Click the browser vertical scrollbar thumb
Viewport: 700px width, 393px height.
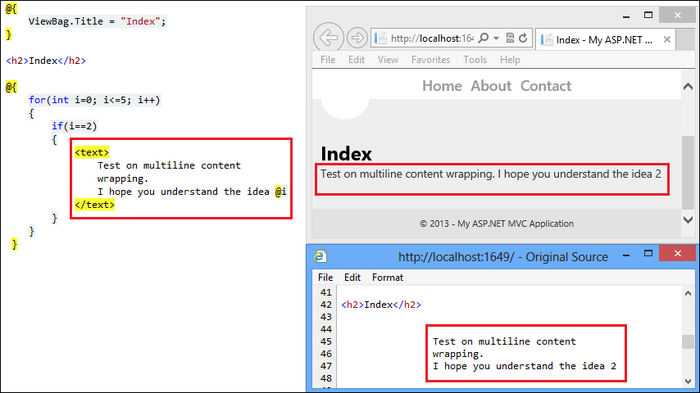(x=688, y=172)
